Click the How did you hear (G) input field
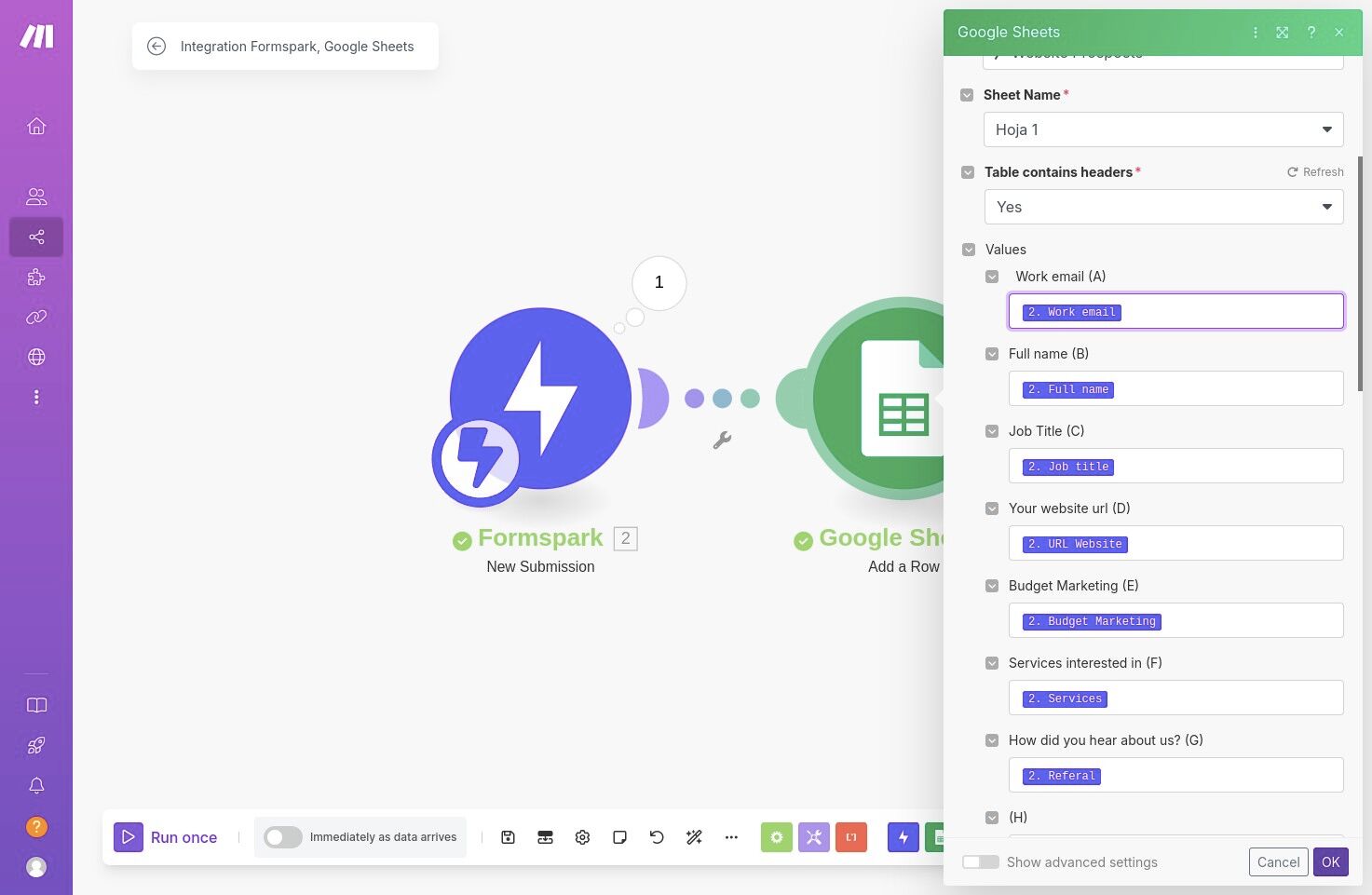 (1176, 775)
